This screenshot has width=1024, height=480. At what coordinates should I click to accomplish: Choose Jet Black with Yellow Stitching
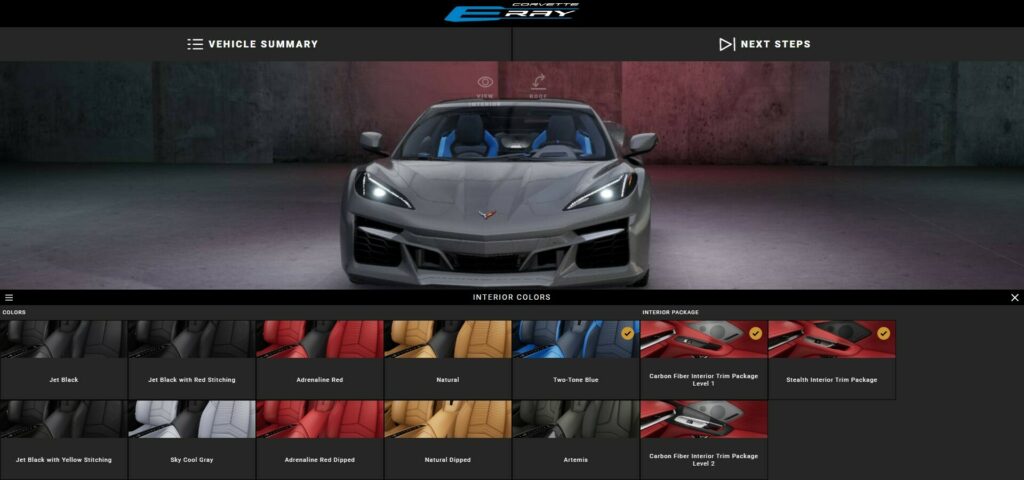coord(63,438)
